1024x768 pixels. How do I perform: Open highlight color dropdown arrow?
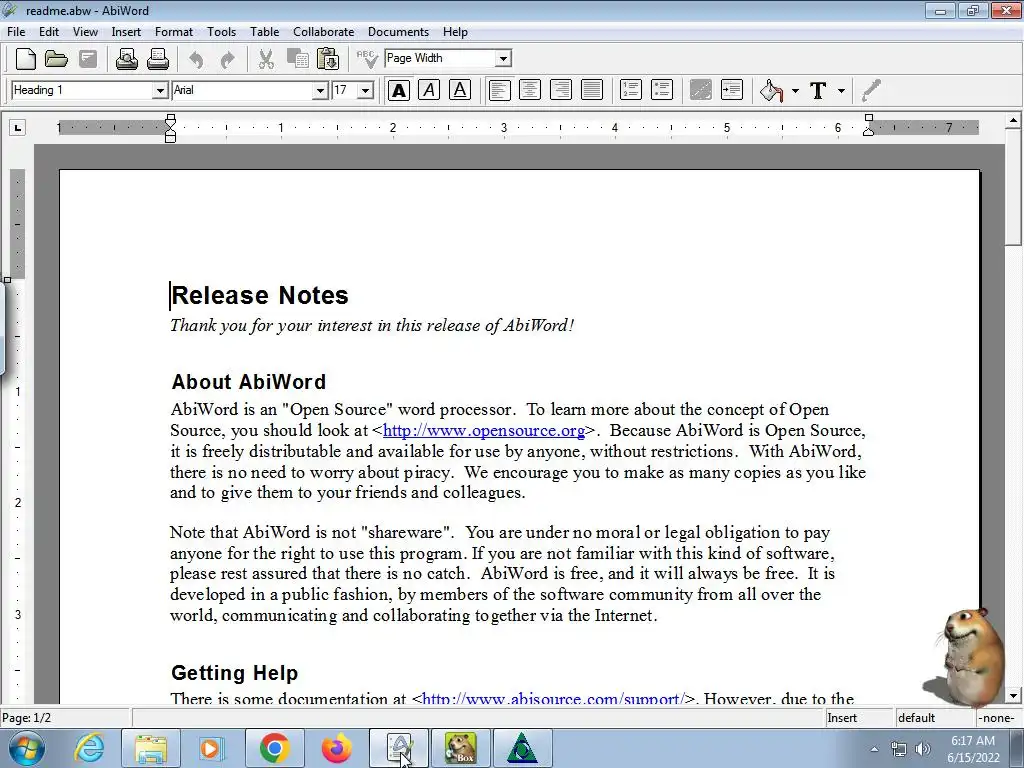[x=795, y=91]
